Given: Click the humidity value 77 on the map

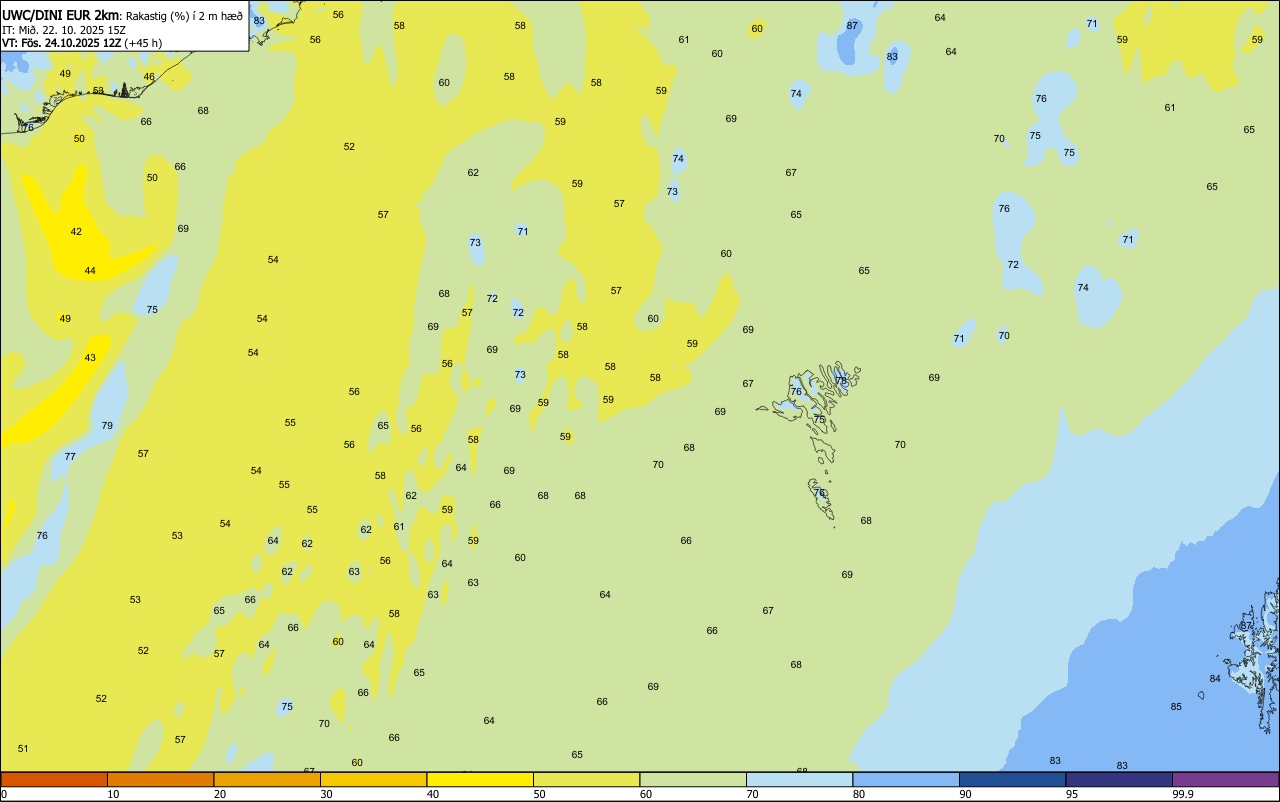Looking at the screenshot, I should tap(70, 457).
